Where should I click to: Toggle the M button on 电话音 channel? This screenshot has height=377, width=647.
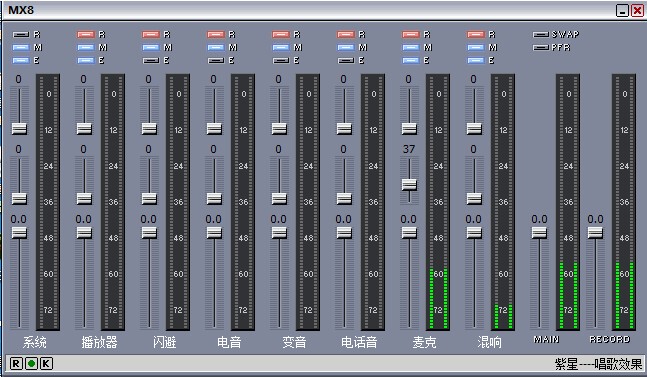[x=346, y=47]
